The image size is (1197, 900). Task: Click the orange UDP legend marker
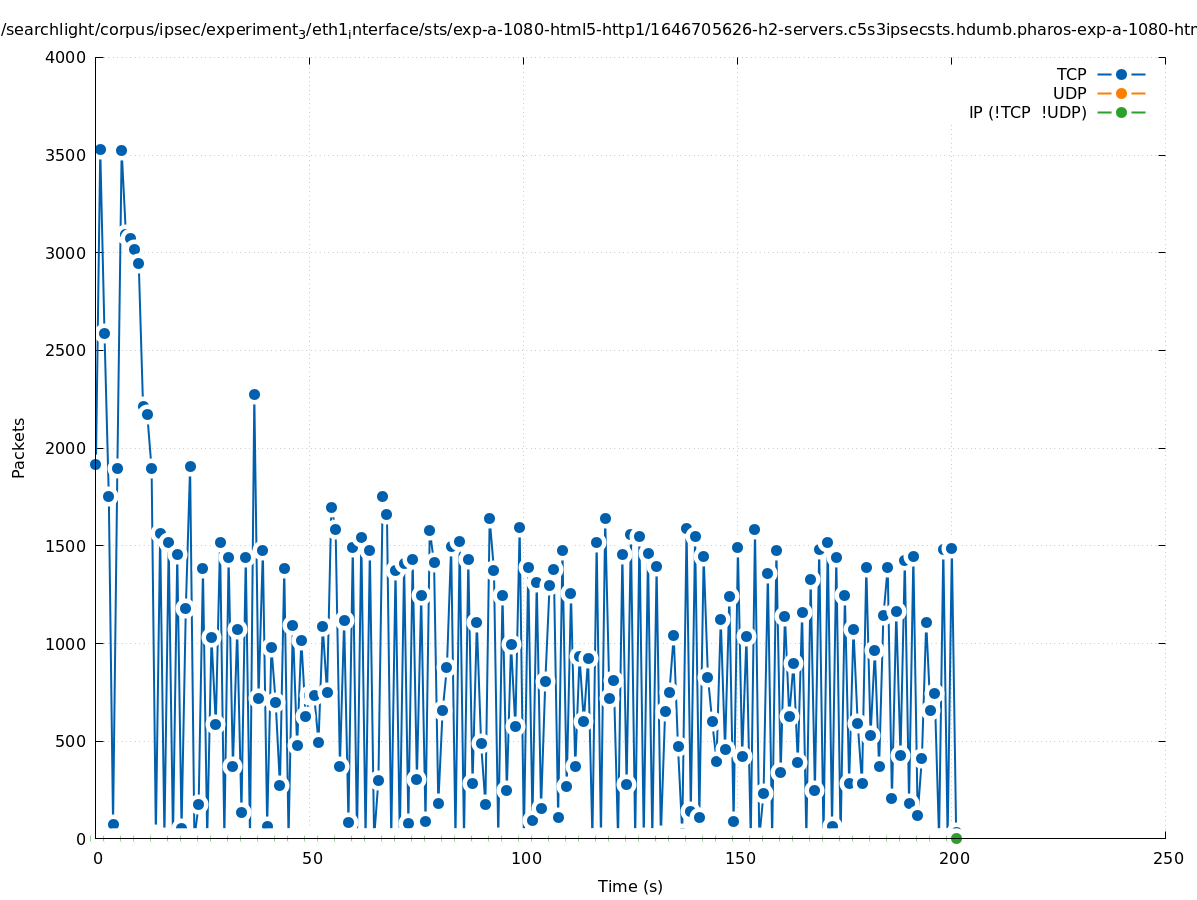1121,93
